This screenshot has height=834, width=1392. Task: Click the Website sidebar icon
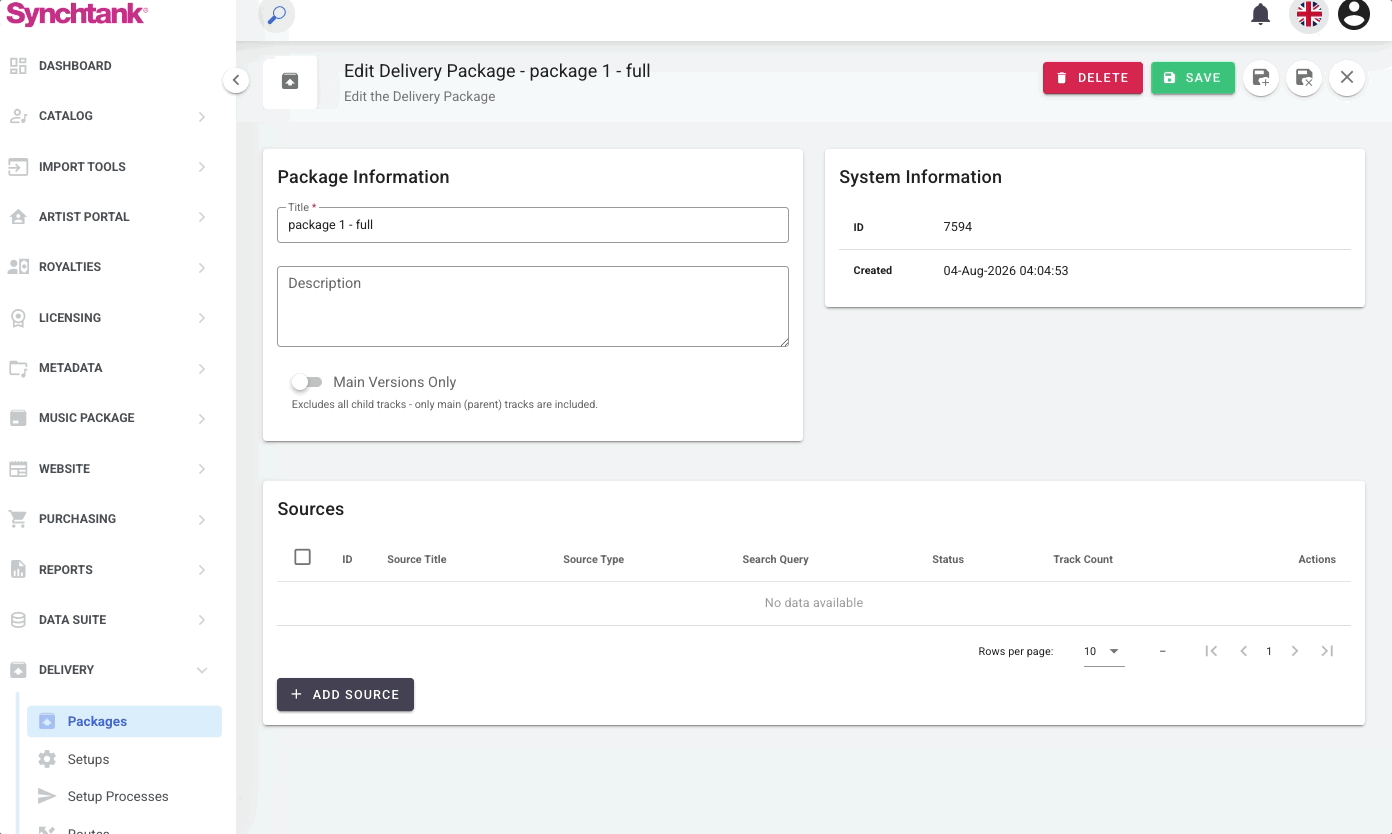coord(18,469)
